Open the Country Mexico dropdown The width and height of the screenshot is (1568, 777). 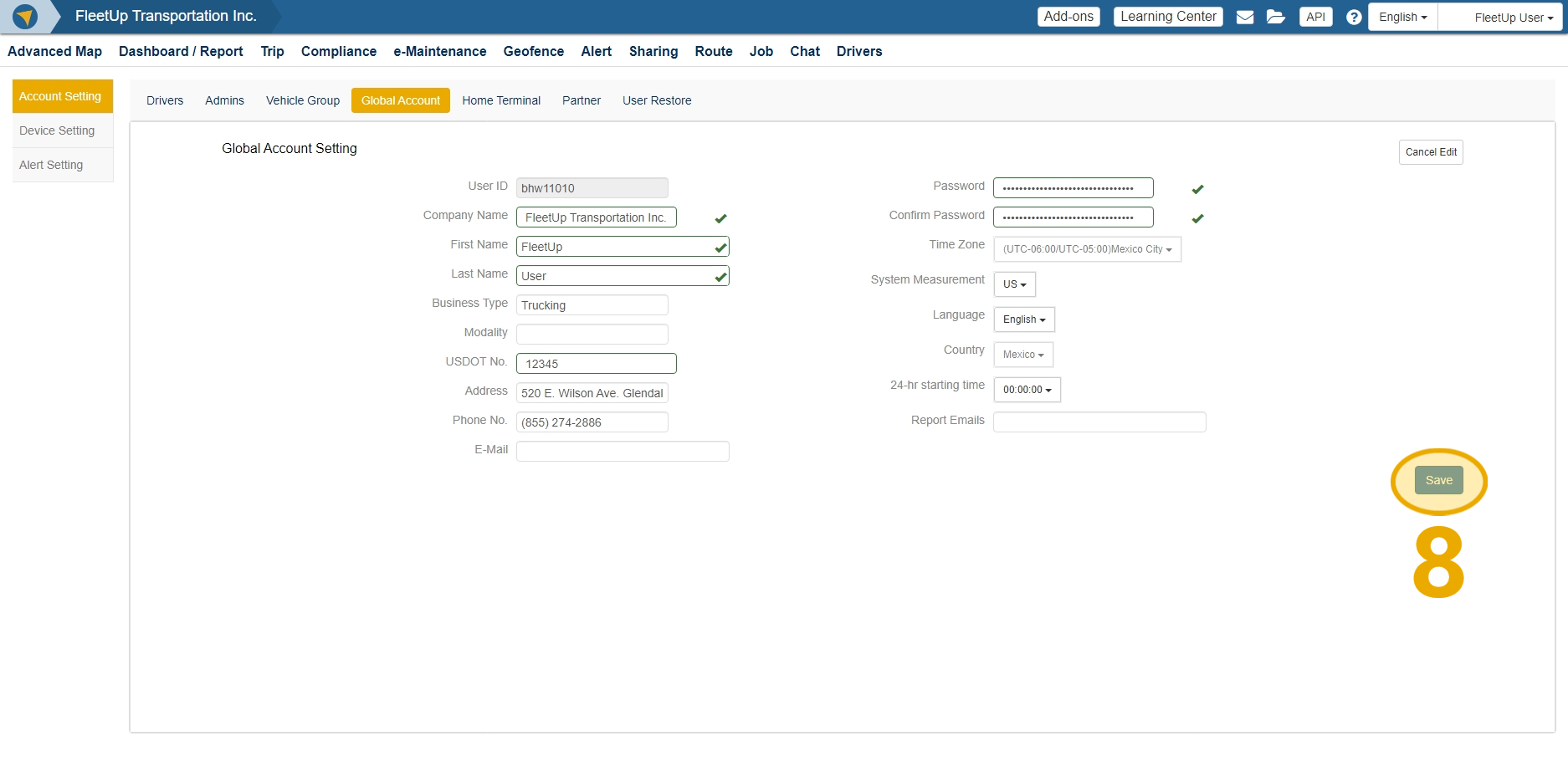point(1023,355)
